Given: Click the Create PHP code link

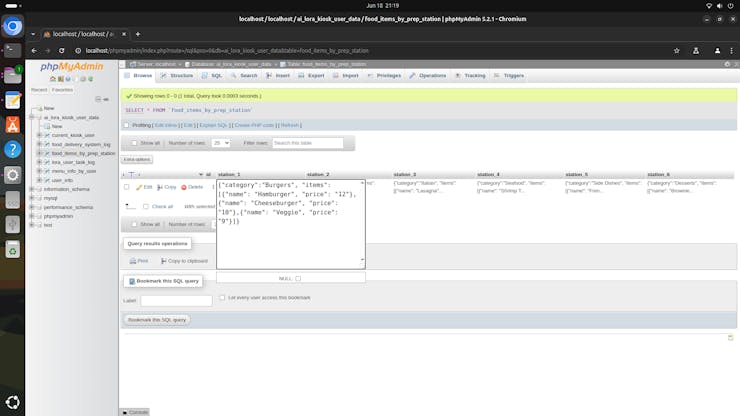Looking at the screenshot, I should [254, 125].
